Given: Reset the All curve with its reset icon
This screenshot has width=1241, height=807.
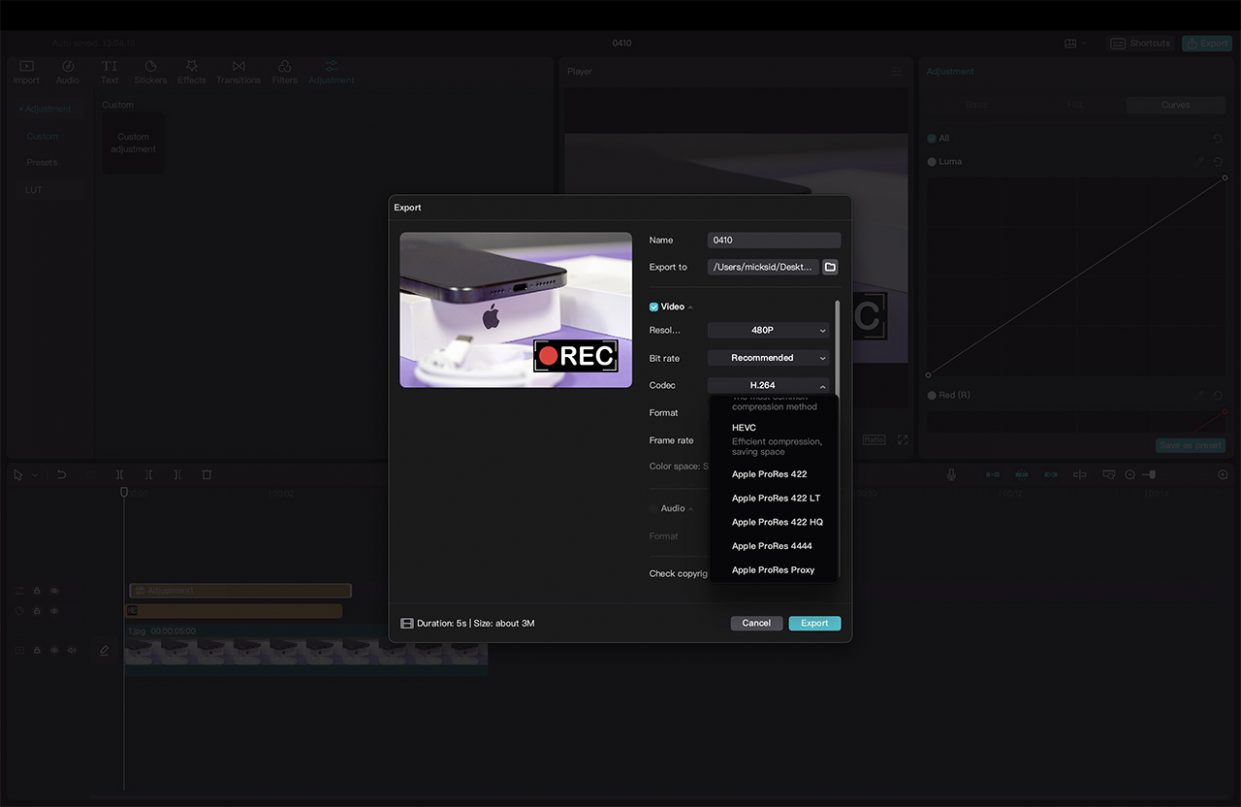Looking at the screenshot, I should (x=1218, y=138).
